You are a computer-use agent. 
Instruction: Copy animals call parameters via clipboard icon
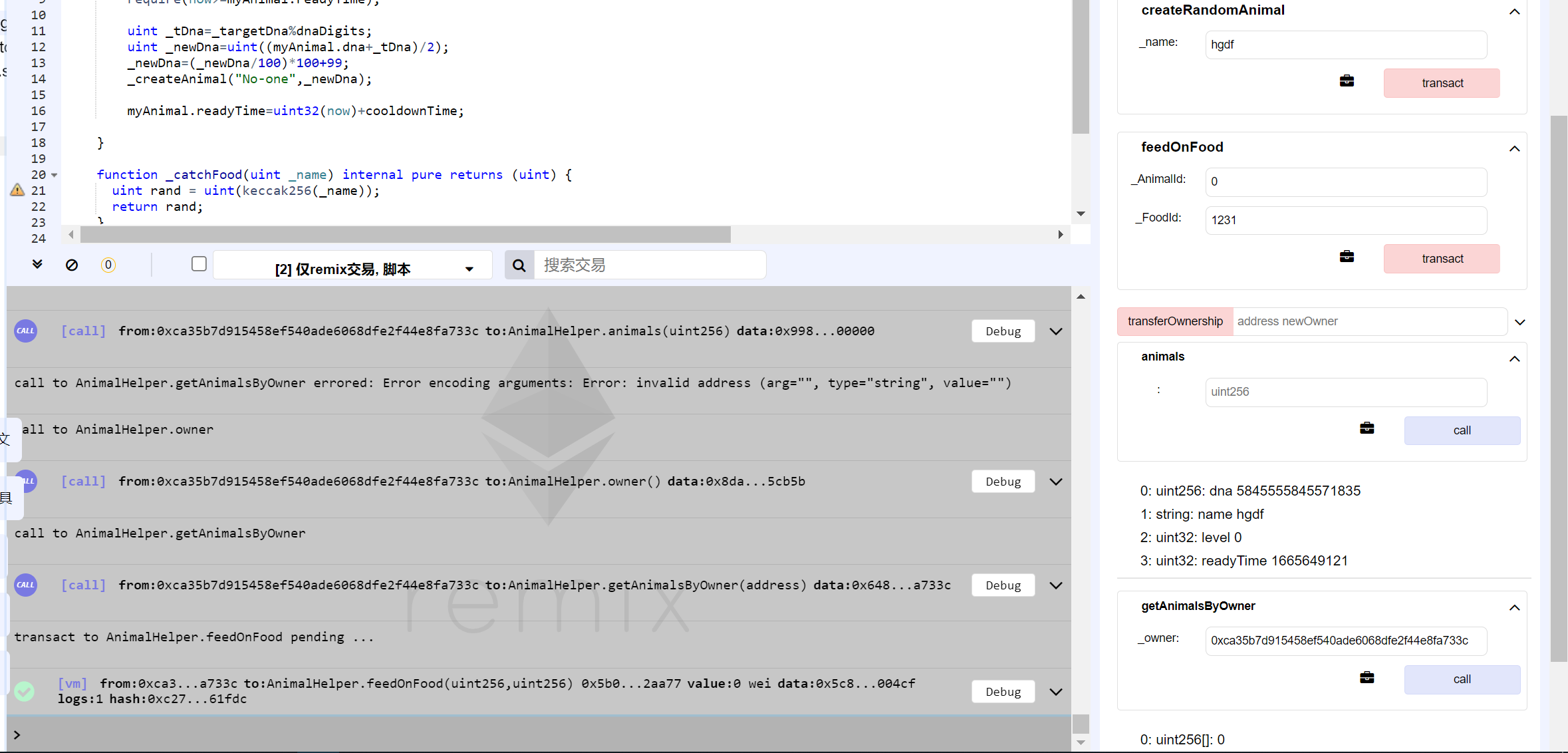1367,428
